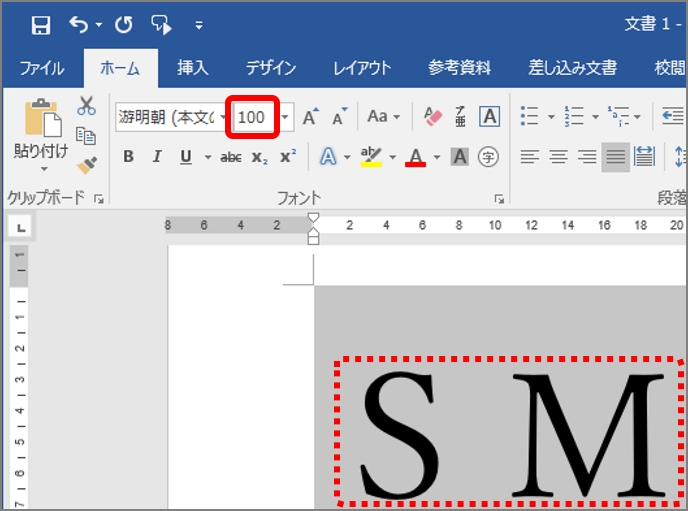This screenshot has height=511, width=688.
Task: Open the underline style dropdown arrow
Action: [x=208, y=157]
